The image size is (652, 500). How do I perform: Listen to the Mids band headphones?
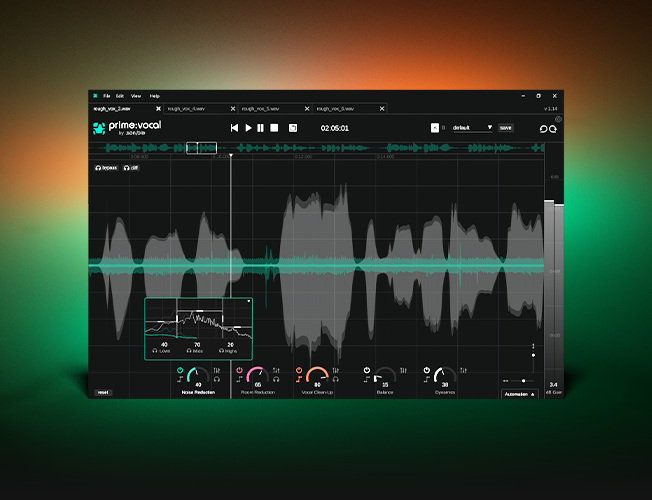189,351
